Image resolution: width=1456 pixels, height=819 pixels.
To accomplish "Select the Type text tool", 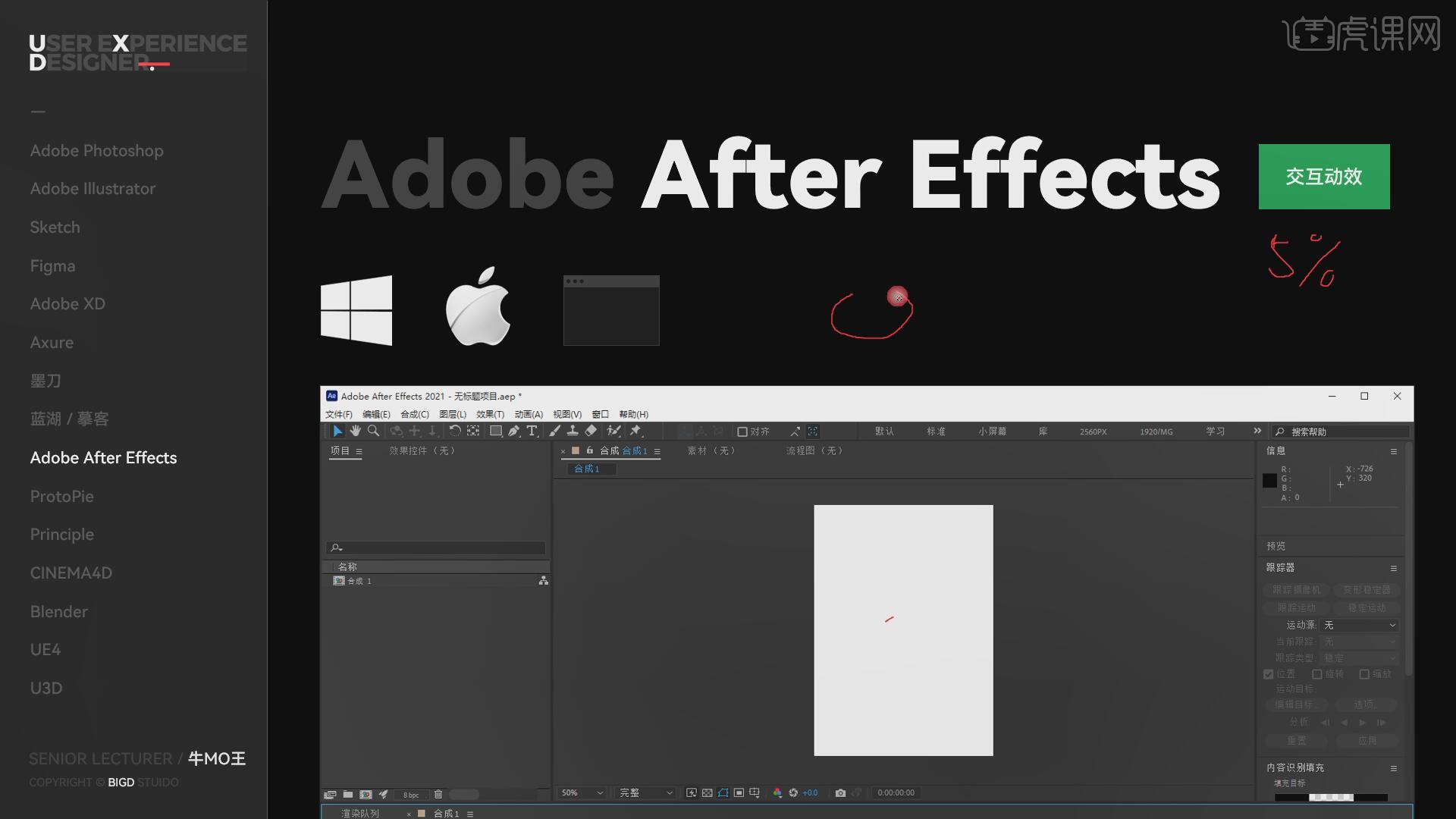I will click(532, 431).
